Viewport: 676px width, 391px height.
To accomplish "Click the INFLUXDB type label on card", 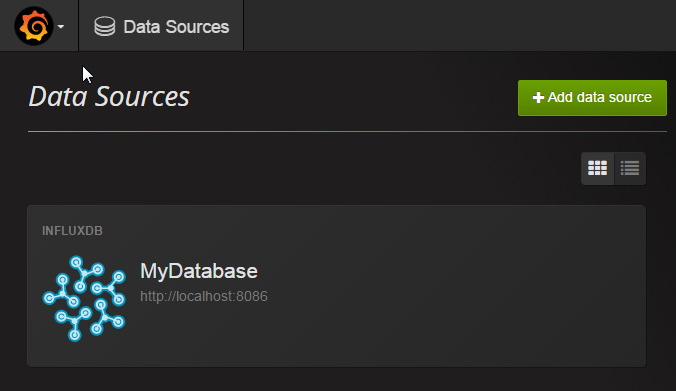I will click(72, 231).
